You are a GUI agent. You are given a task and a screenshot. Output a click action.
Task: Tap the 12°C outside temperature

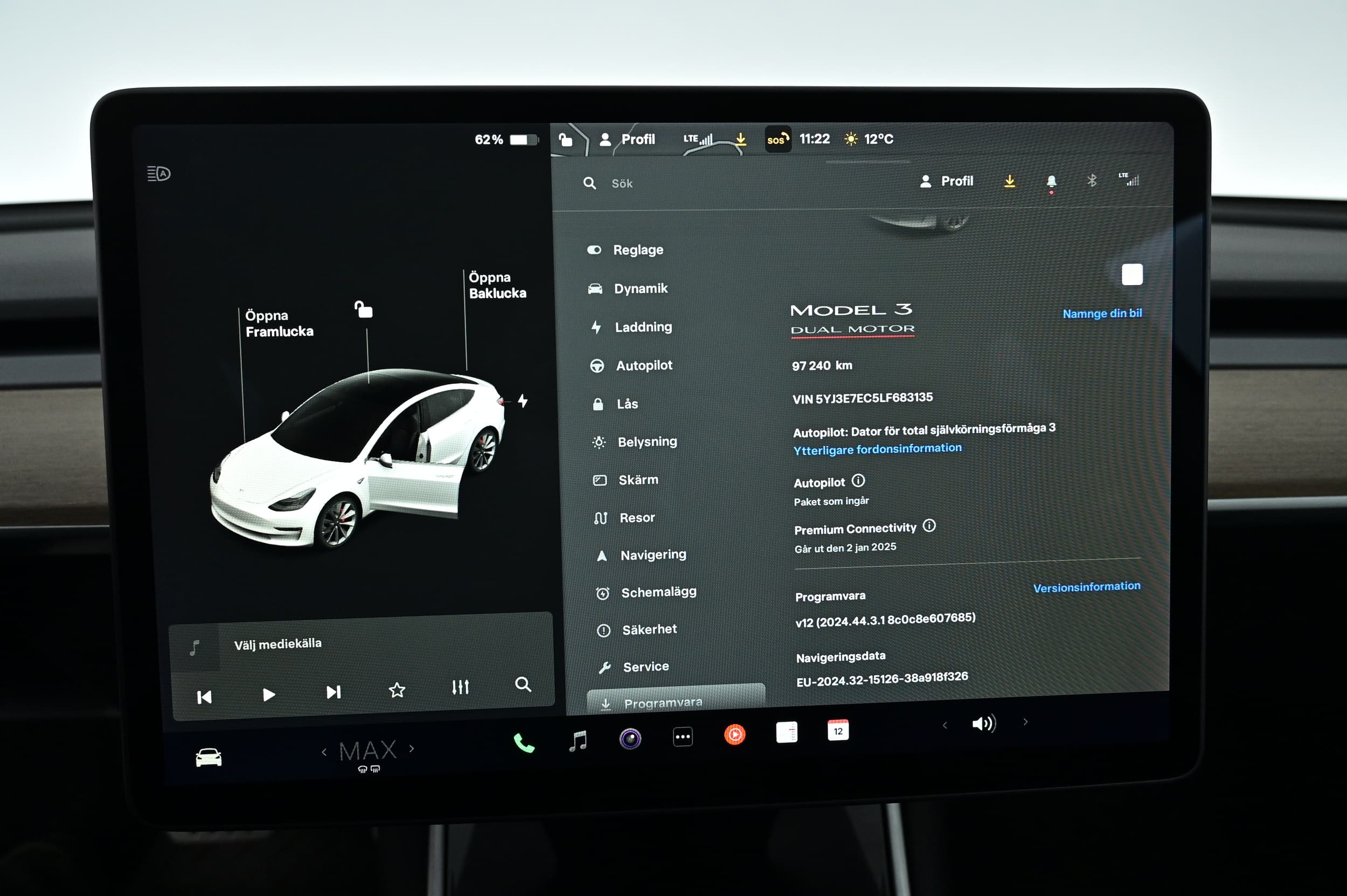869,139
